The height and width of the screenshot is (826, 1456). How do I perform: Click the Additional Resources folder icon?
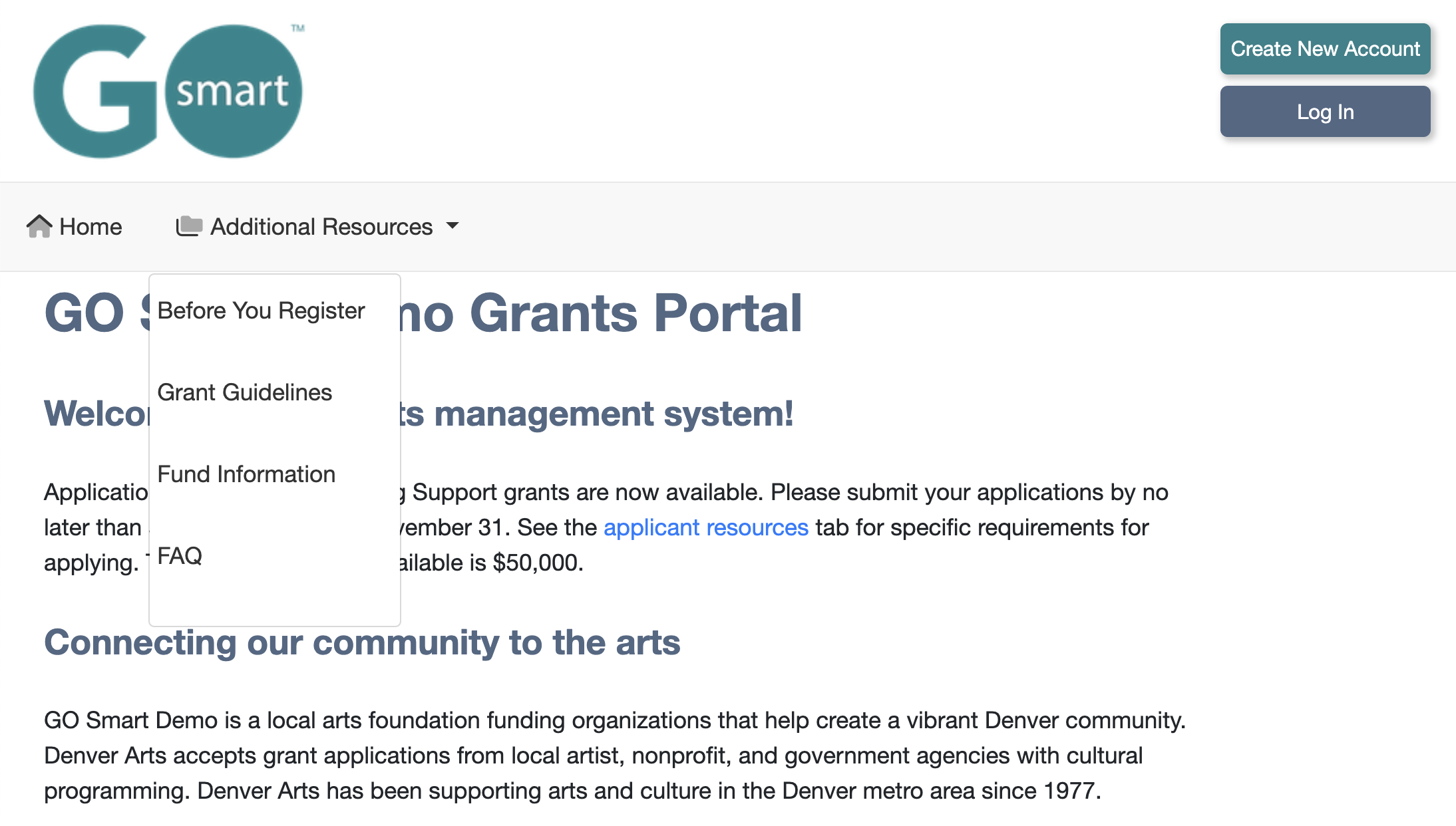189,226
